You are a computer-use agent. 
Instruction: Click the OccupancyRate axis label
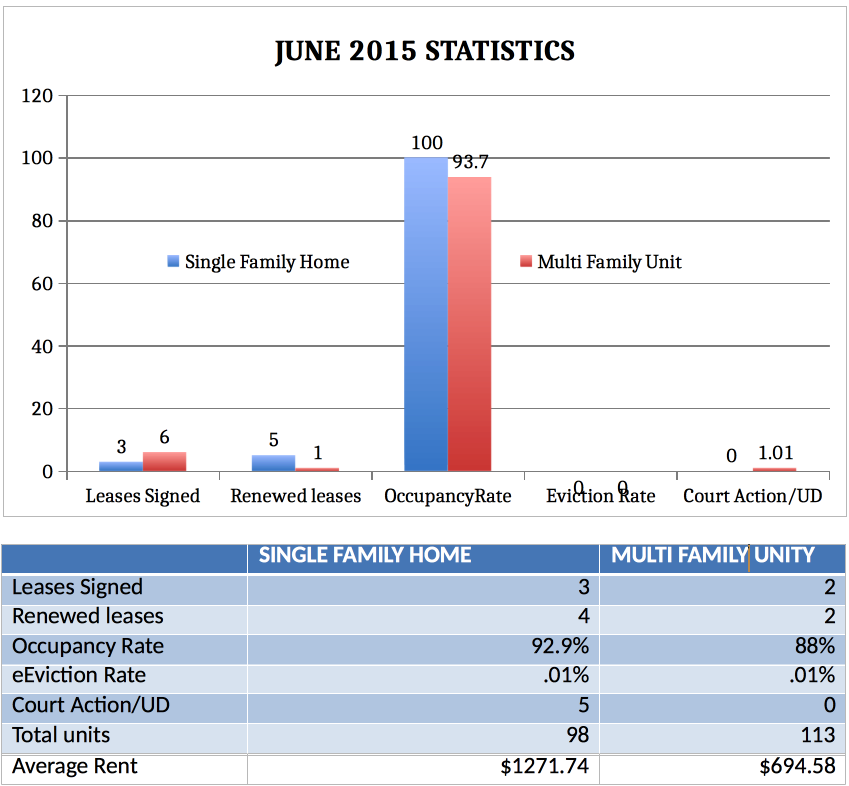(448, 496)
